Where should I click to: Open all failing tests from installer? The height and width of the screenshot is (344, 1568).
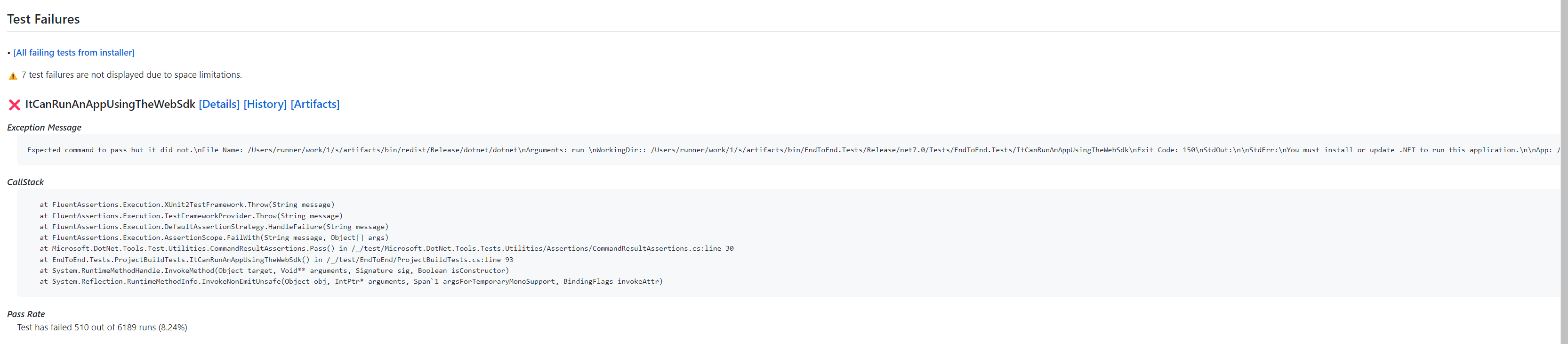click(73, 52)
